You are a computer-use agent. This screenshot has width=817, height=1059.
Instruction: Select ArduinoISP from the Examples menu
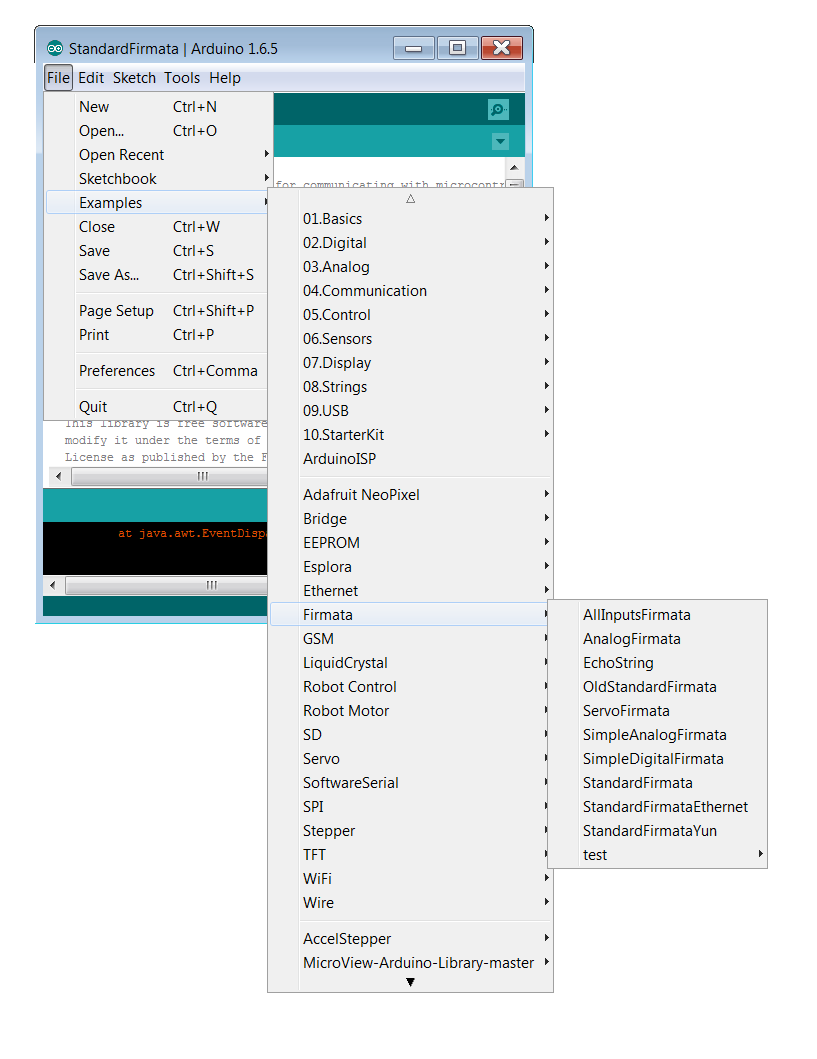tap(336, 458)
